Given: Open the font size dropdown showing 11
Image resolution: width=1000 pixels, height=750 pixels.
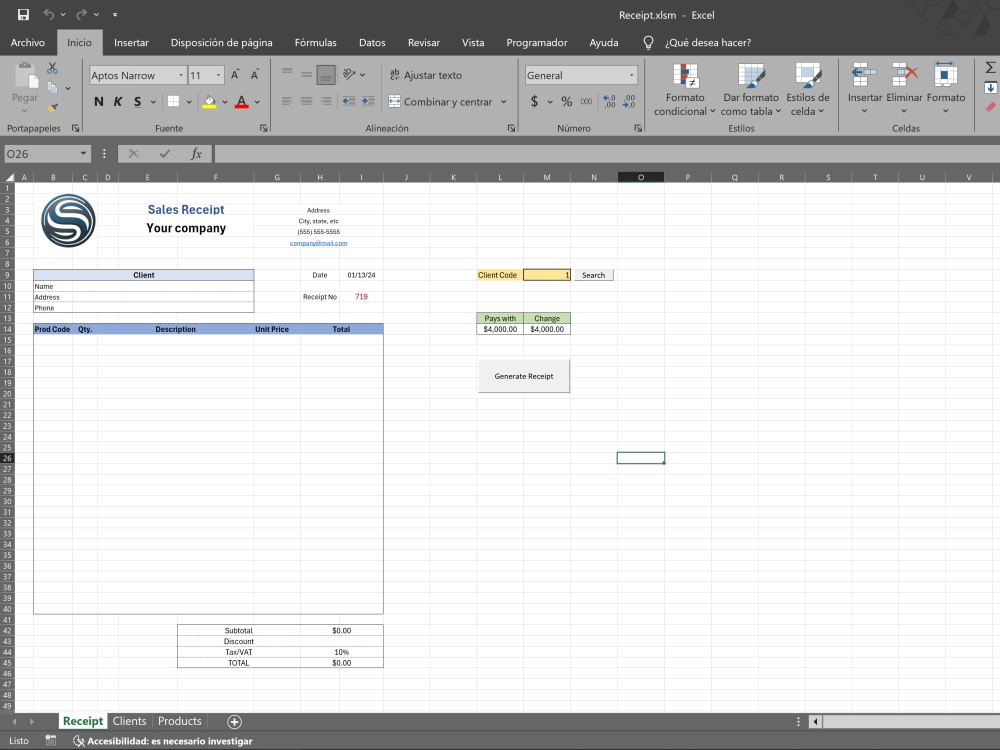Looking at the screenshot, I should 219,75.
